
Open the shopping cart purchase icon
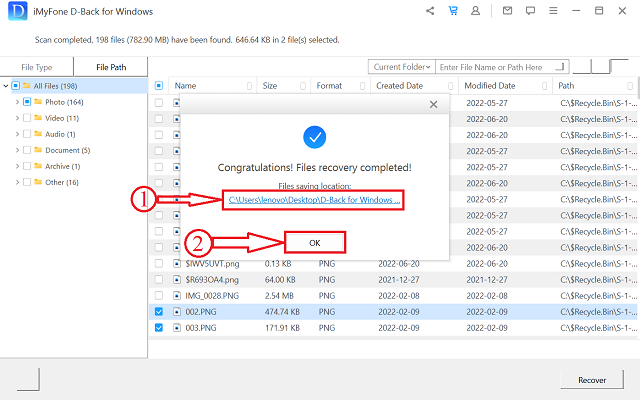pyautogui.click(x=453, y=11)
